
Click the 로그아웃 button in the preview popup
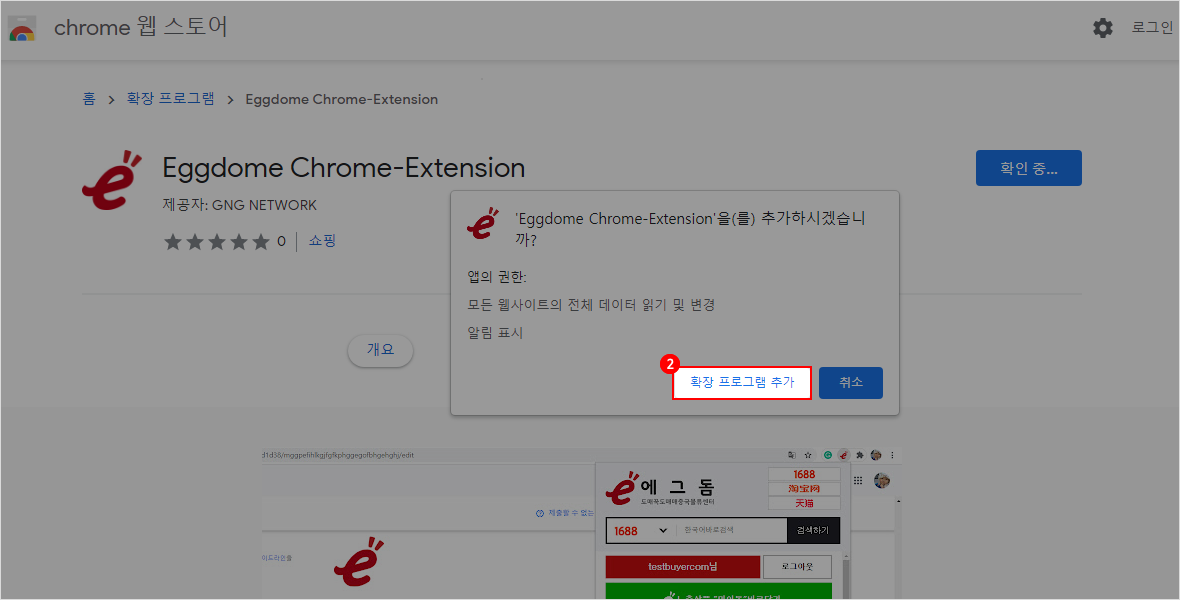point(797,567)
